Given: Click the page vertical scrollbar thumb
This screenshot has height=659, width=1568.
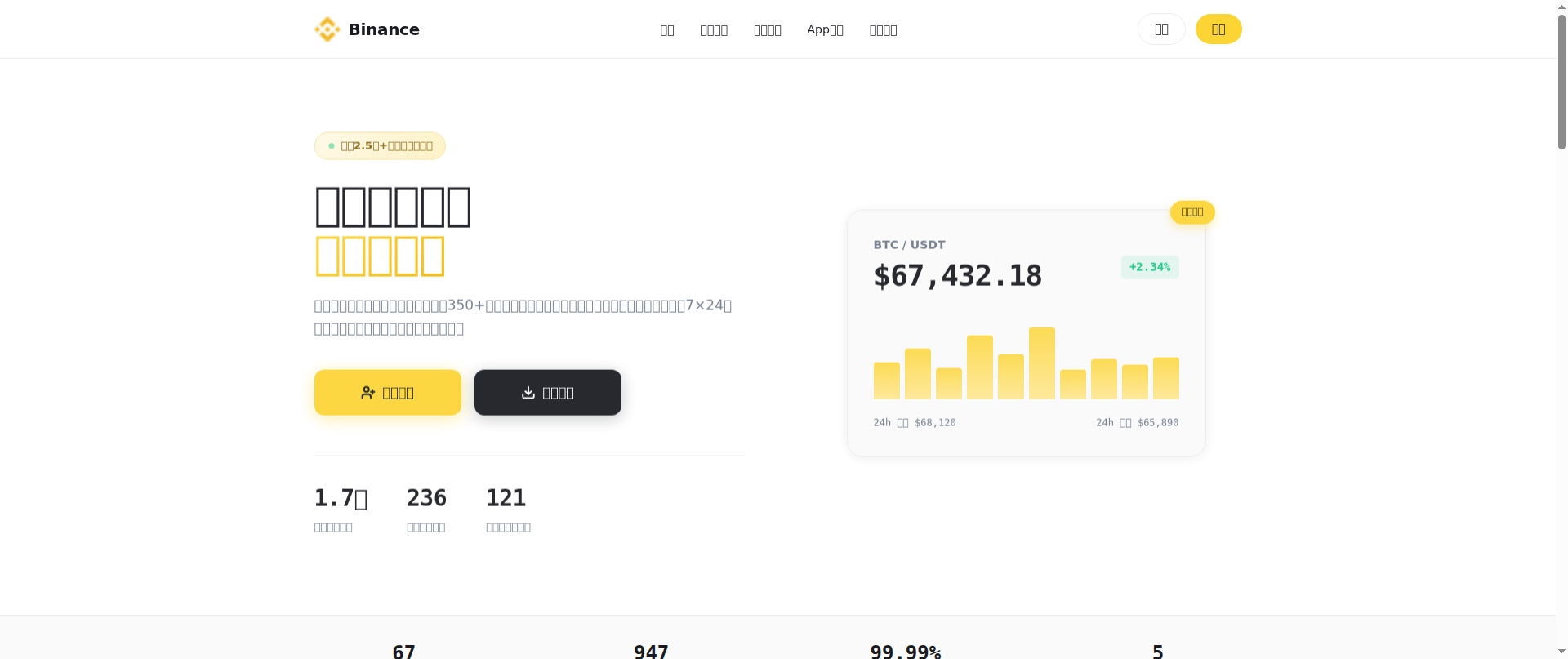Looking at the screenshot, I should (x=1561, y=82).
